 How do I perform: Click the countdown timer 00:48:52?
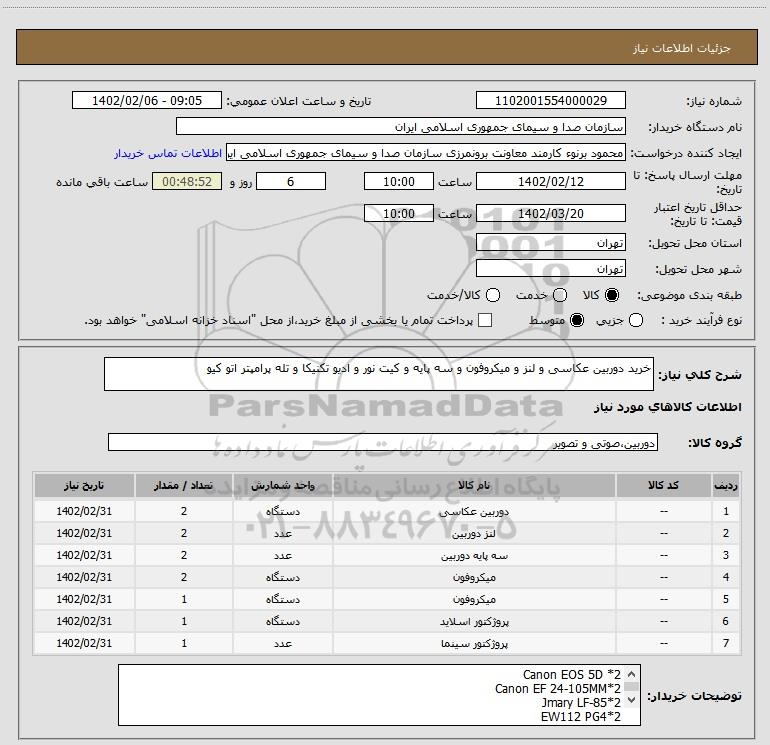[x=187, y=181]
